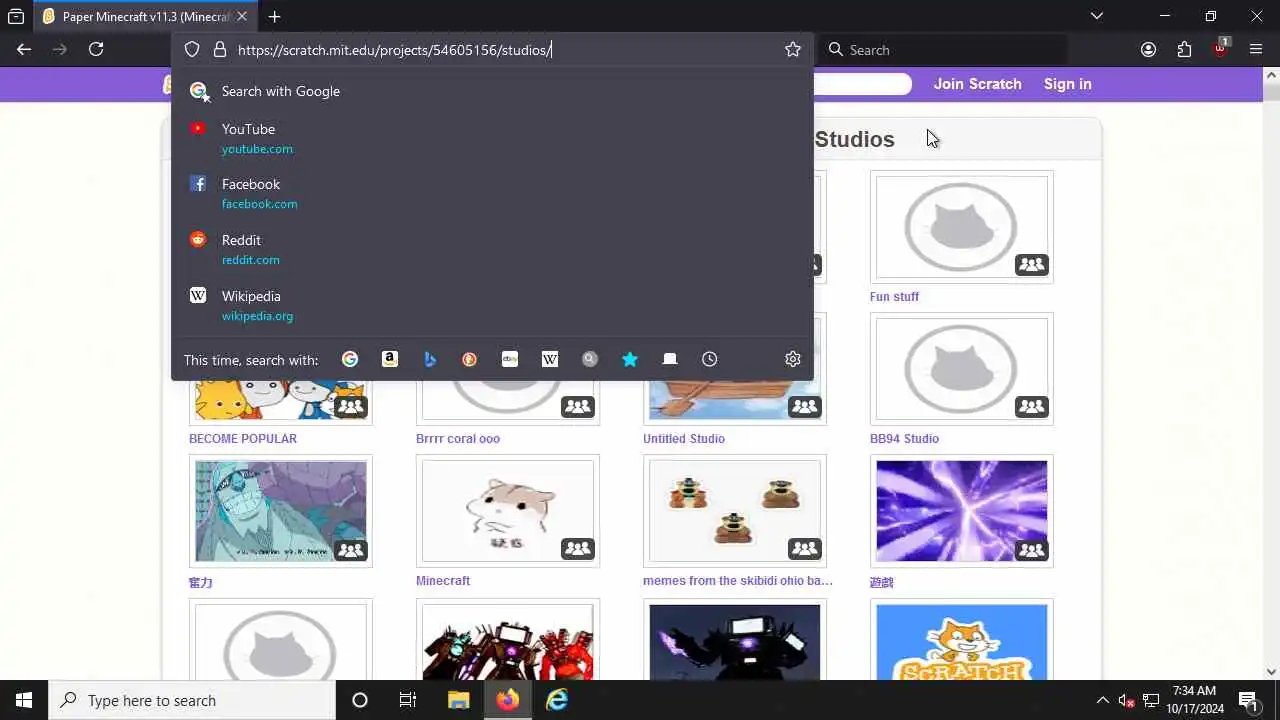Open the Windows Start menu
Screen dimensions: 1280x720
pos(24,700)
